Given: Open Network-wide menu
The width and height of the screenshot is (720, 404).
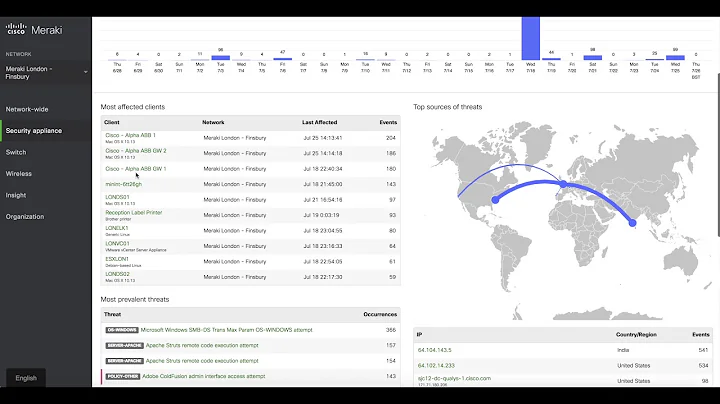Looking at the screenshot, I should point(27,109).
